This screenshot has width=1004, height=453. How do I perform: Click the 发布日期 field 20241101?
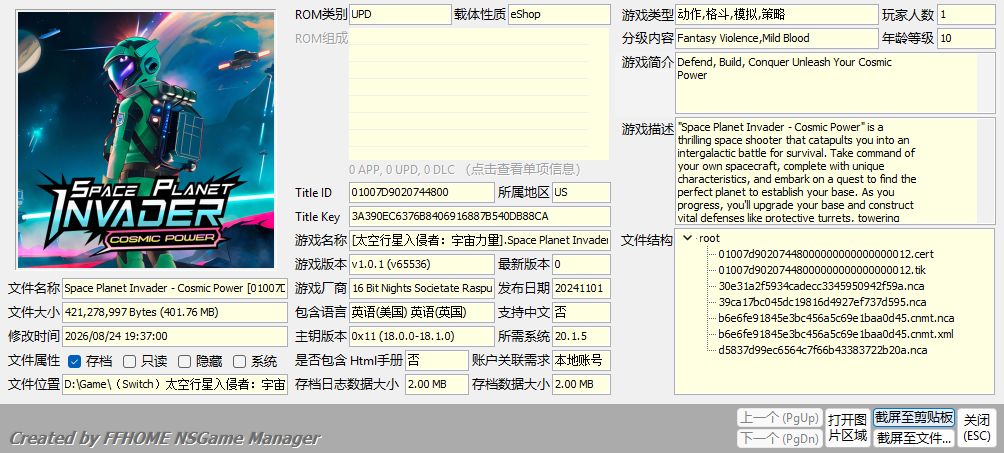581,288
